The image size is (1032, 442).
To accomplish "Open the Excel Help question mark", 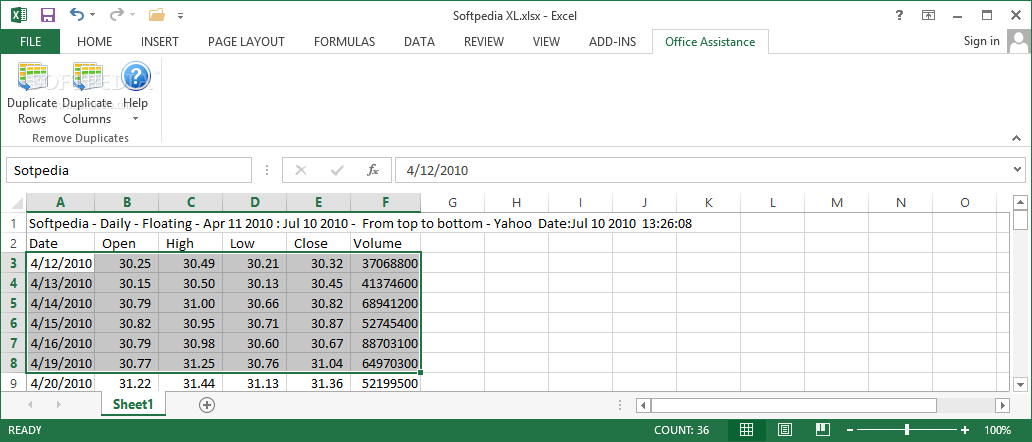I will click(899, 15).
